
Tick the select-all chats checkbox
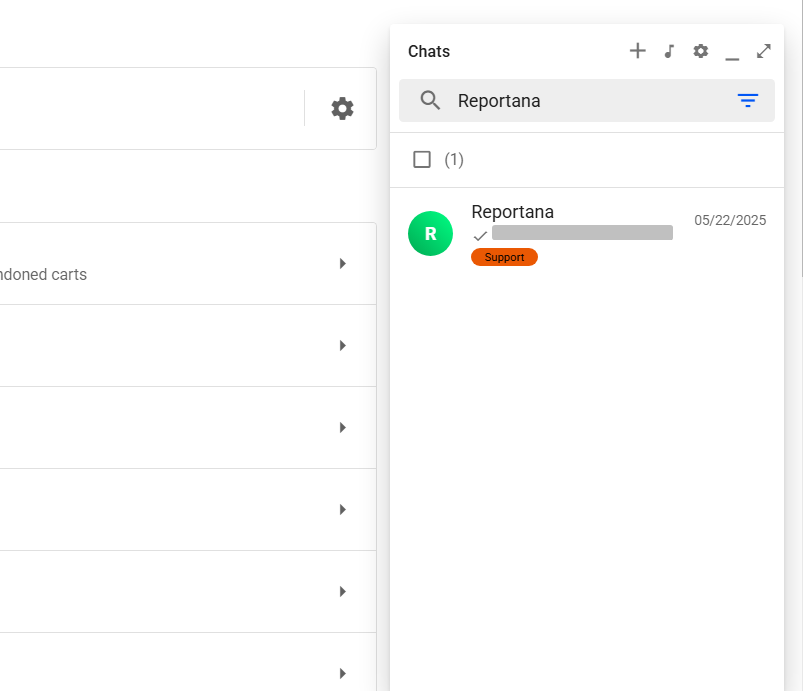pyautogui.click(x=422, y=160)
